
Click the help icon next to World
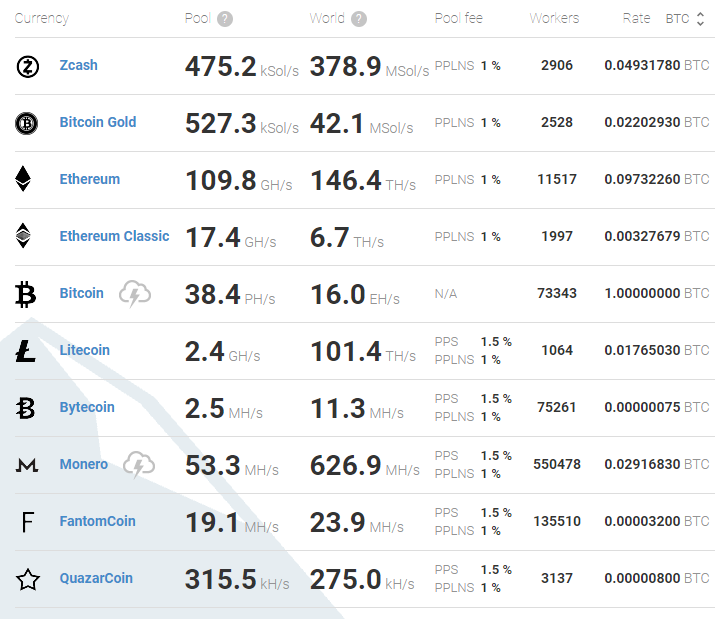pos(359,19)
